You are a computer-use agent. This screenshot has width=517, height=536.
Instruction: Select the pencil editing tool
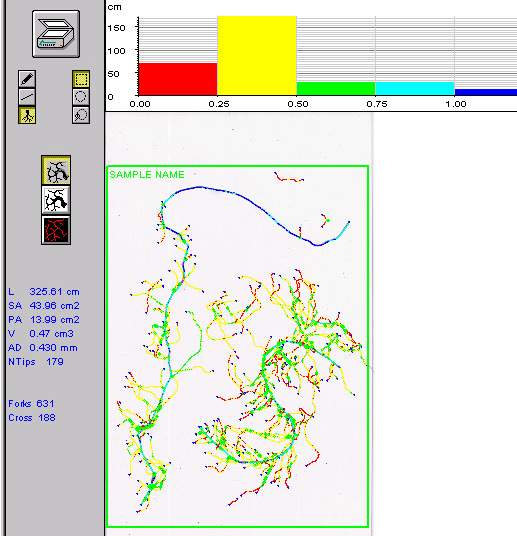click(x=27, y=79)
